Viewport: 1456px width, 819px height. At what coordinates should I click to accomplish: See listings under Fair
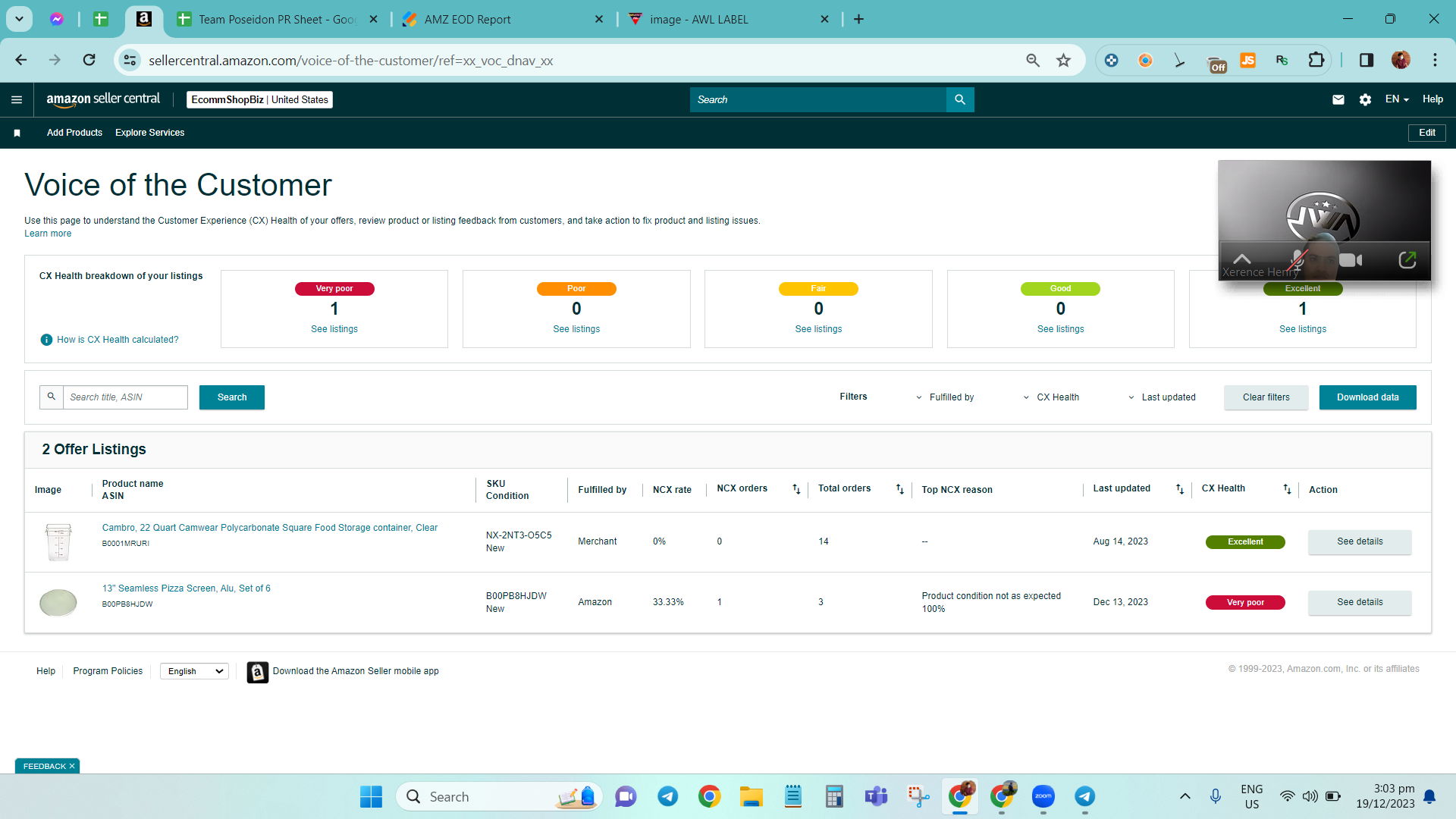[x=818, y=329]
